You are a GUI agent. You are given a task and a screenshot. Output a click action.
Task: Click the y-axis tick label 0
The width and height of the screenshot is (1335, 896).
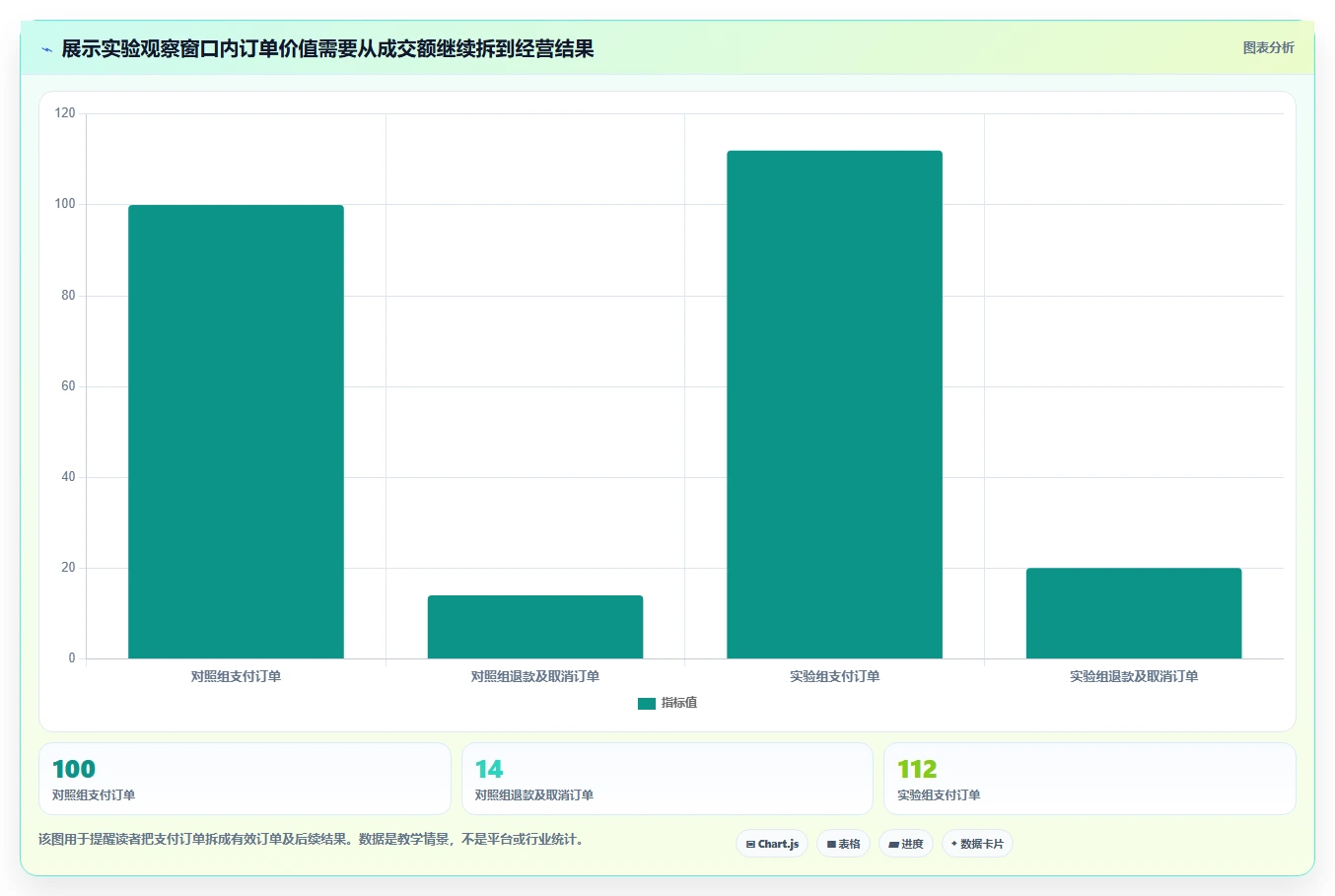pos(72,657)
